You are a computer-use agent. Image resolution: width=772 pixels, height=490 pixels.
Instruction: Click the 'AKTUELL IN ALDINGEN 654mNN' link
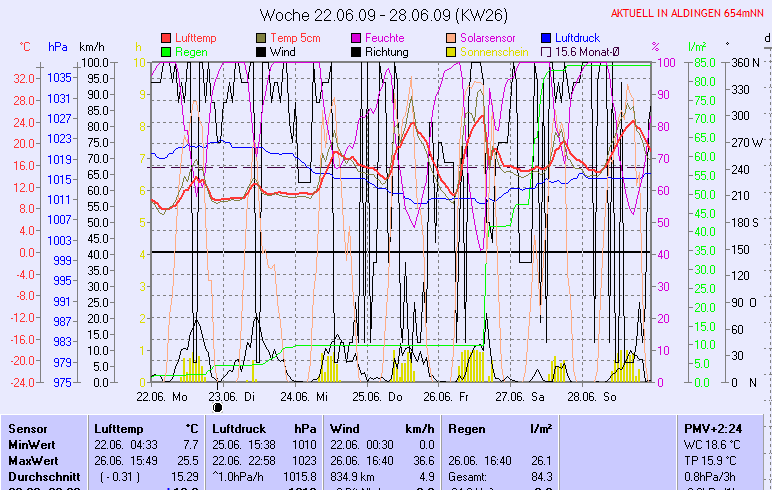click(688, 13)
